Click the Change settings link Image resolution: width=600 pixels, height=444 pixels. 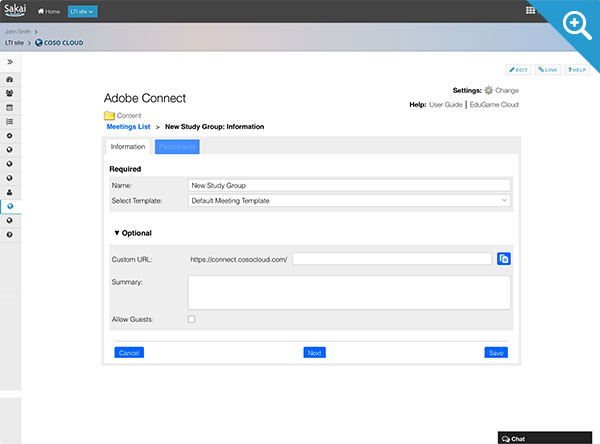[x=507, y=90]
